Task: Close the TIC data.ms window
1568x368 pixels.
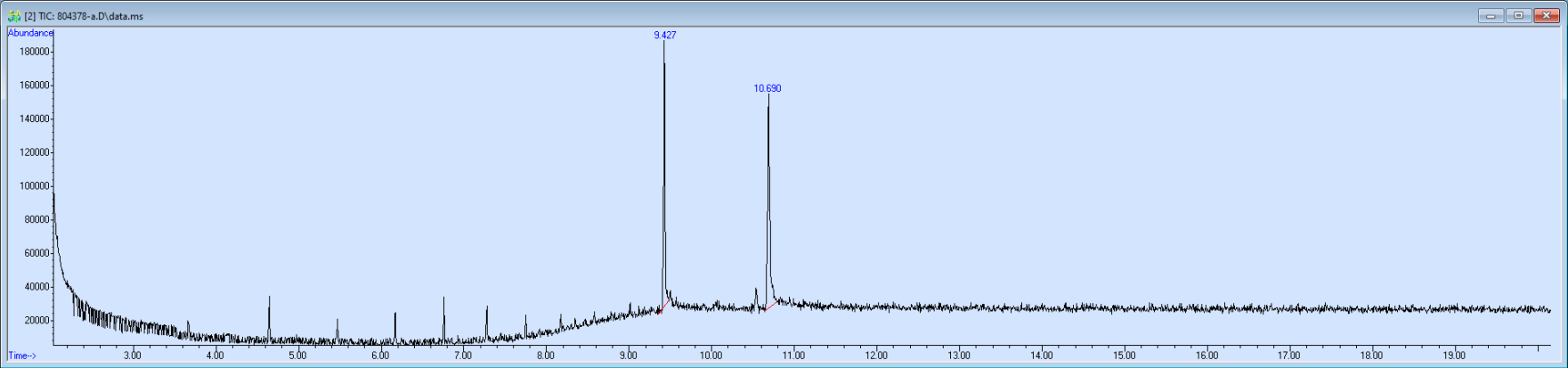Action: pos(1547,15)
